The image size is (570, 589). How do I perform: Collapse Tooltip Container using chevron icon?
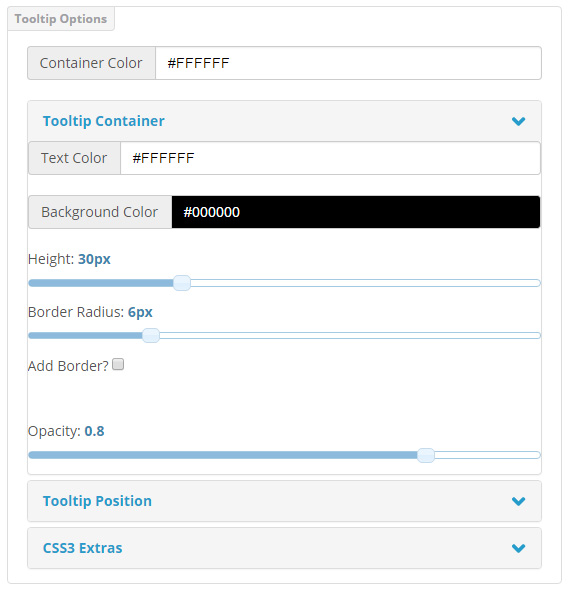518,121
